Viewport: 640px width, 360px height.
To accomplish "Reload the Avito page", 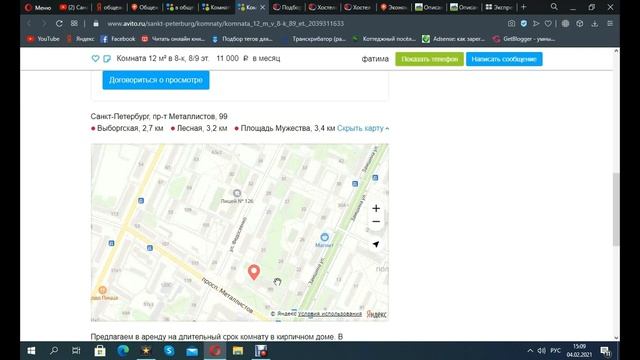I will [x=59, y=24].
